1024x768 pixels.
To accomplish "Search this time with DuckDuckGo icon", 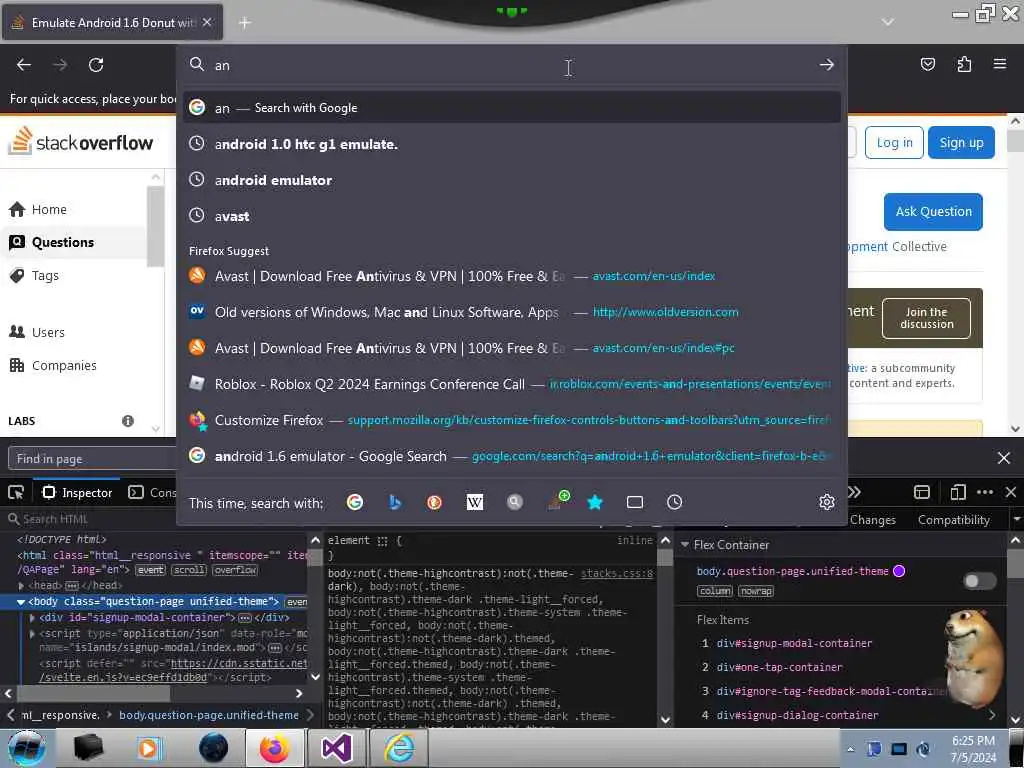I will coord(434,502).
